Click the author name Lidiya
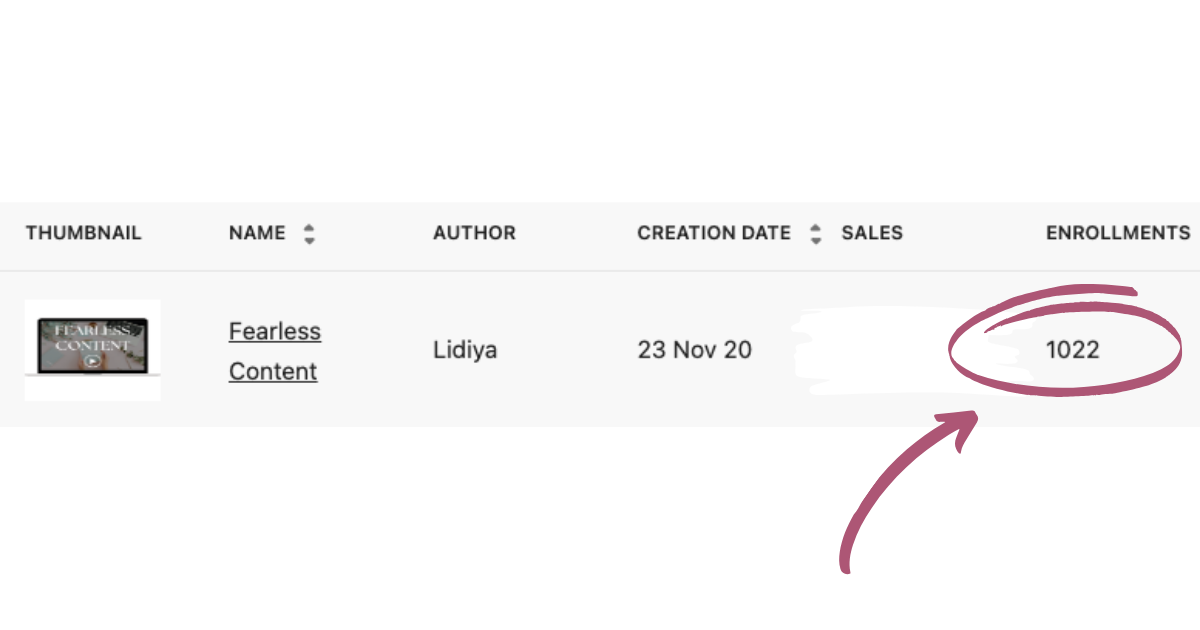Image resolution: width=1200 pixels, height=630 pixels. (x=466, y=350)
